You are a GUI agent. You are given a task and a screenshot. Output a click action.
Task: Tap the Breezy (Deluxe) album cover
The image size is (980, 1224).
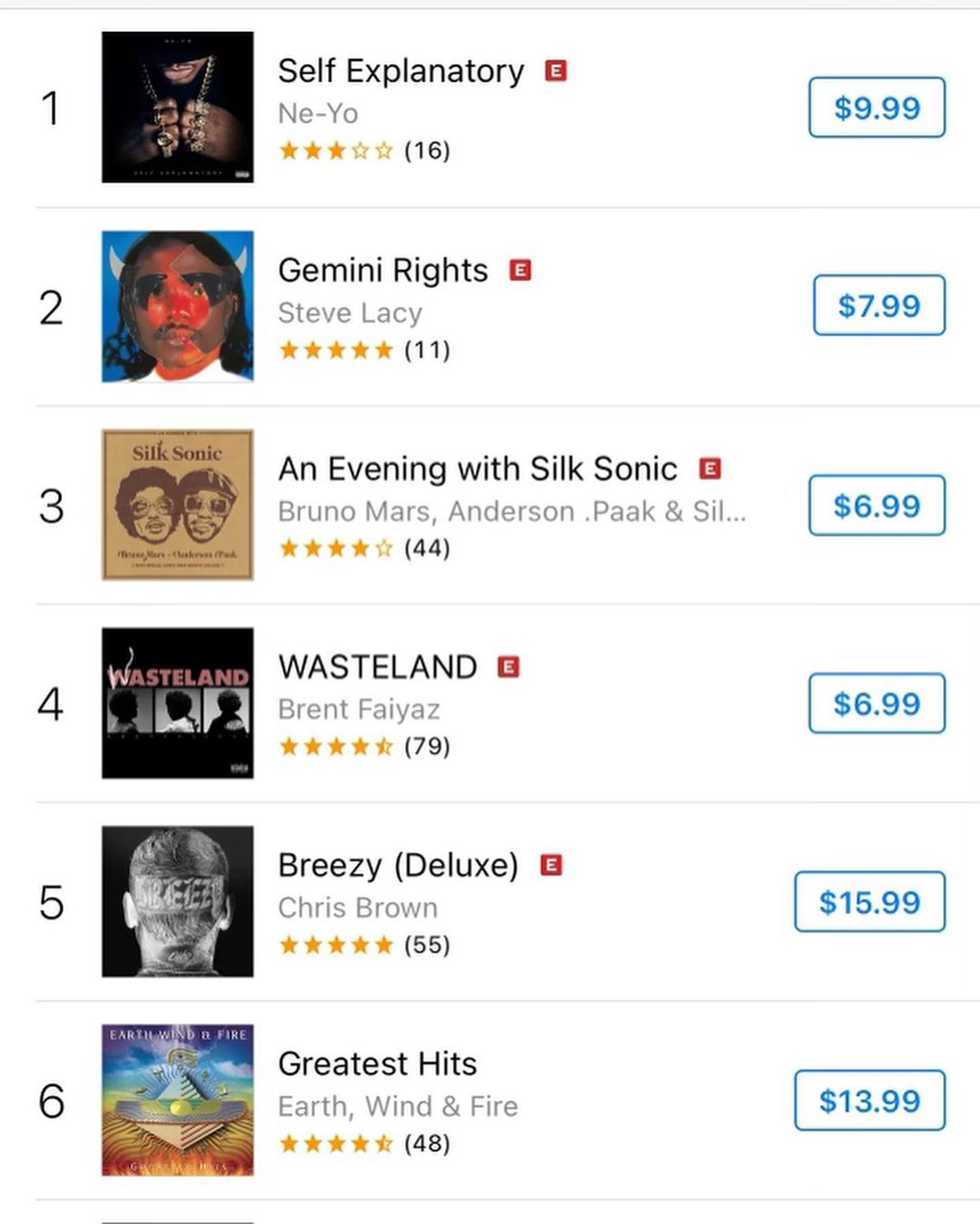click(x=178, y=901)
